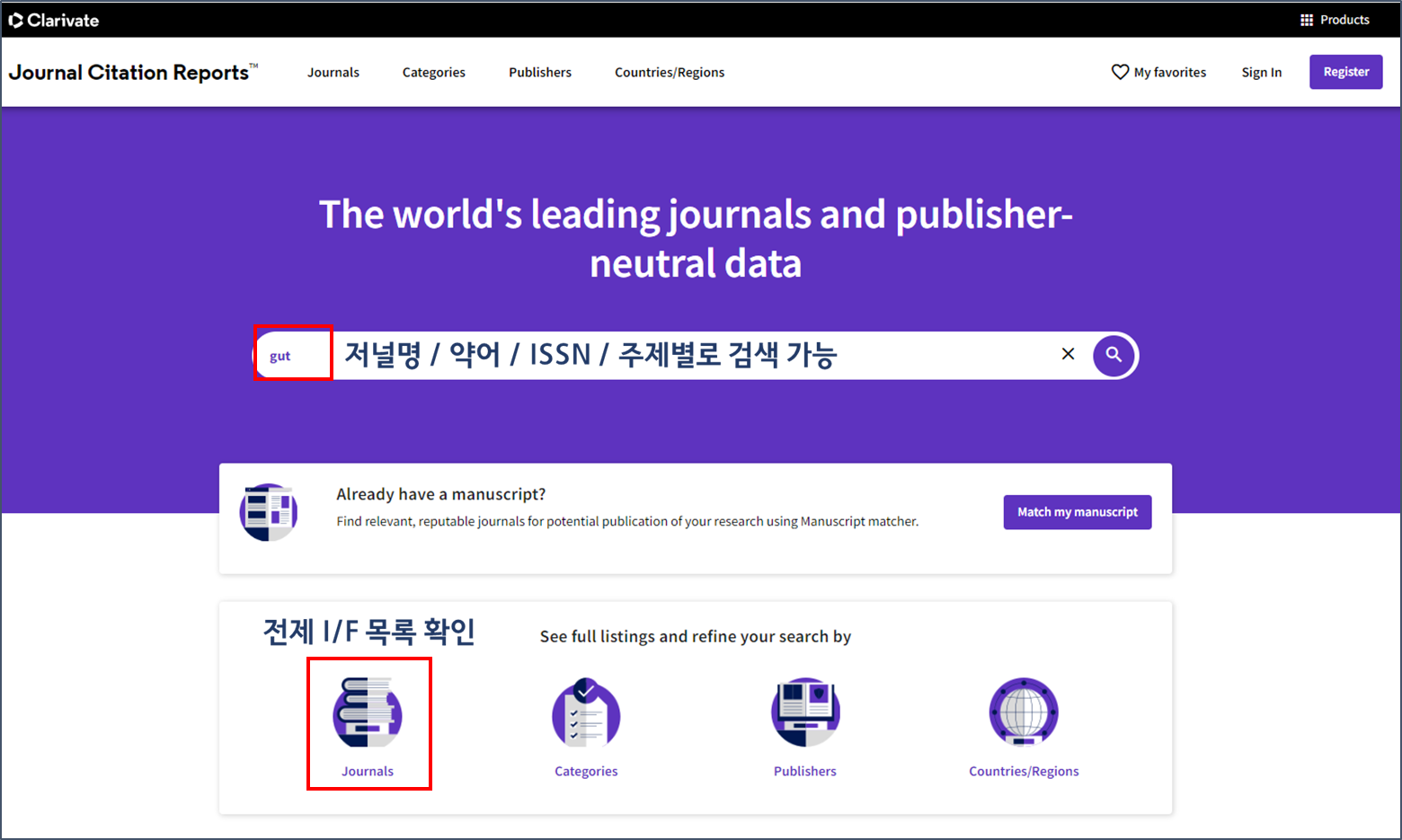The width and height of the screenshot is (1402, 840).
Task: Go to Journal Citation Reports home title
Action: [x=133, y=72]
